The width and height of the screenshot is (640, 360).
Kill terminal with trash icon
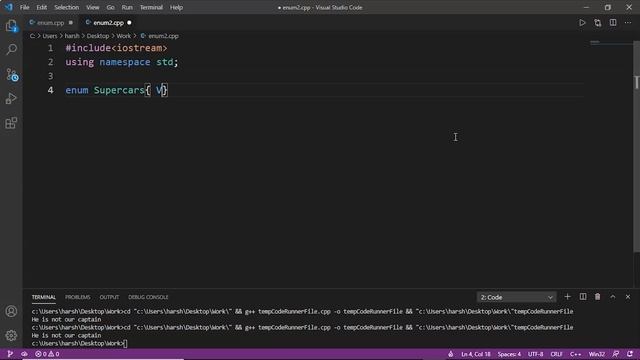tap(598, 297)
